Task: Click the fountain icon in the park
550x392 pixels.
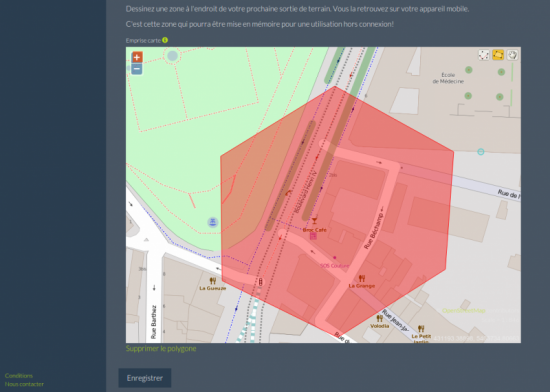Action: 213,222
